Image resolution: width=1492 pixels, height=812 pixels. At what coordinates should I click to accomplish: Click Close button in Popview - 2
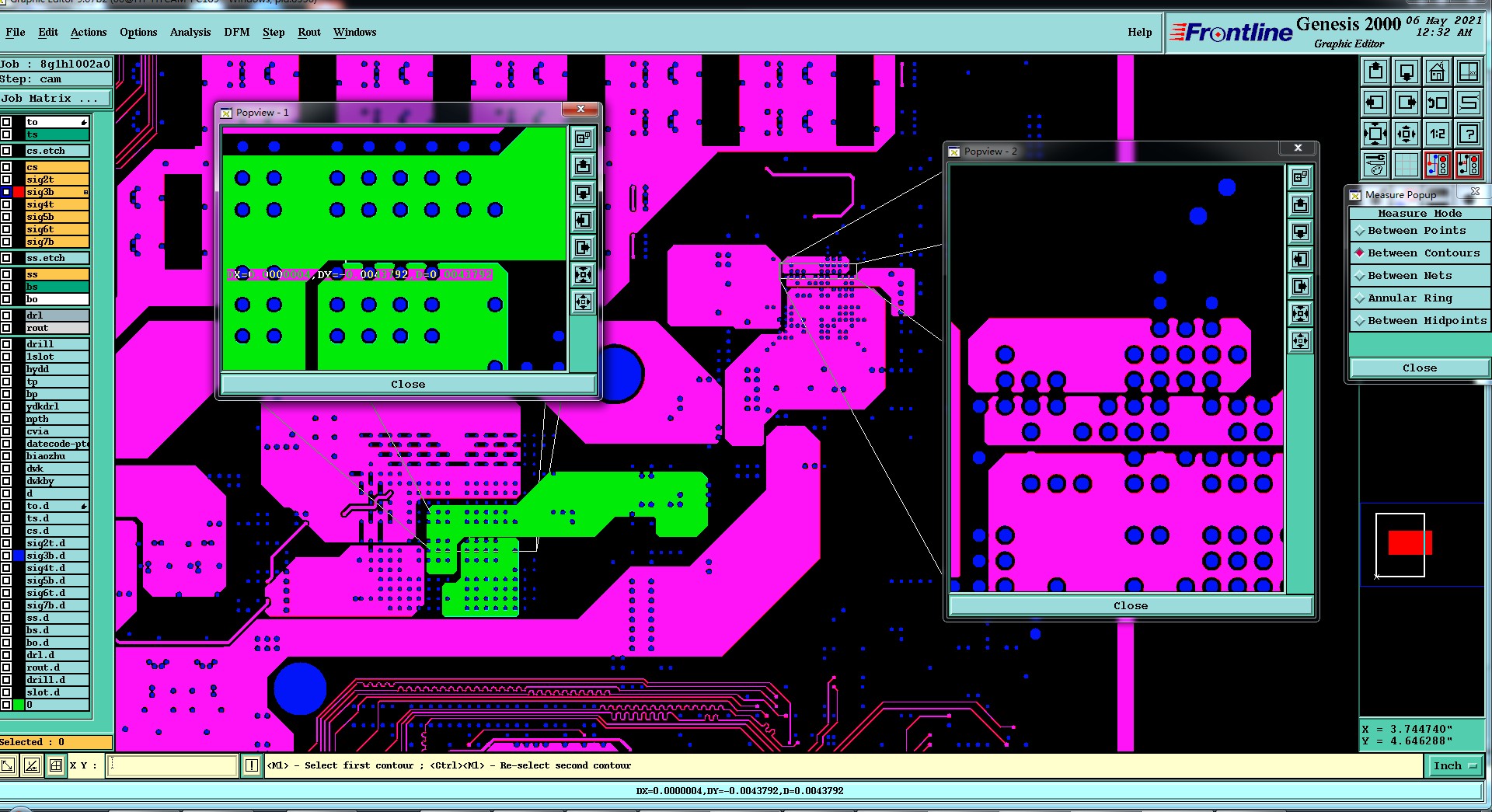tap(1131, 605)
